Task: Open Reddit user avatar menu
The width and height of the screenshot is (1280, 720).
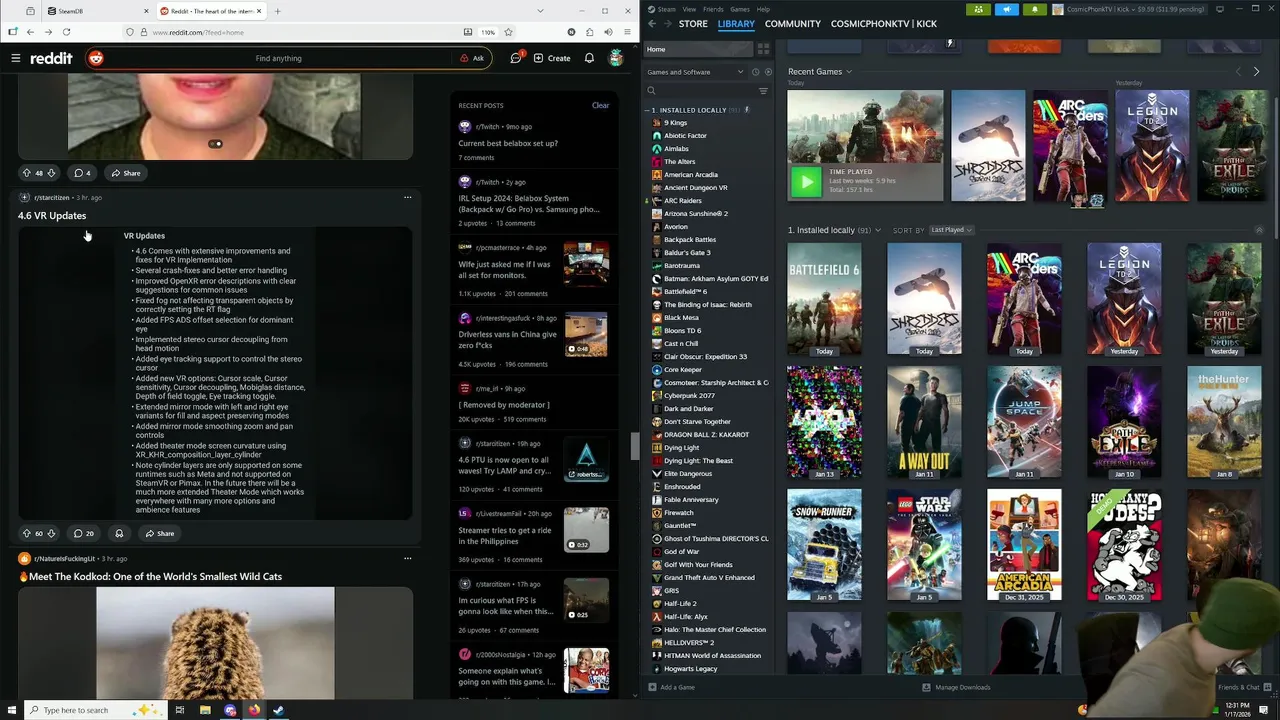Action: [617, 58]
